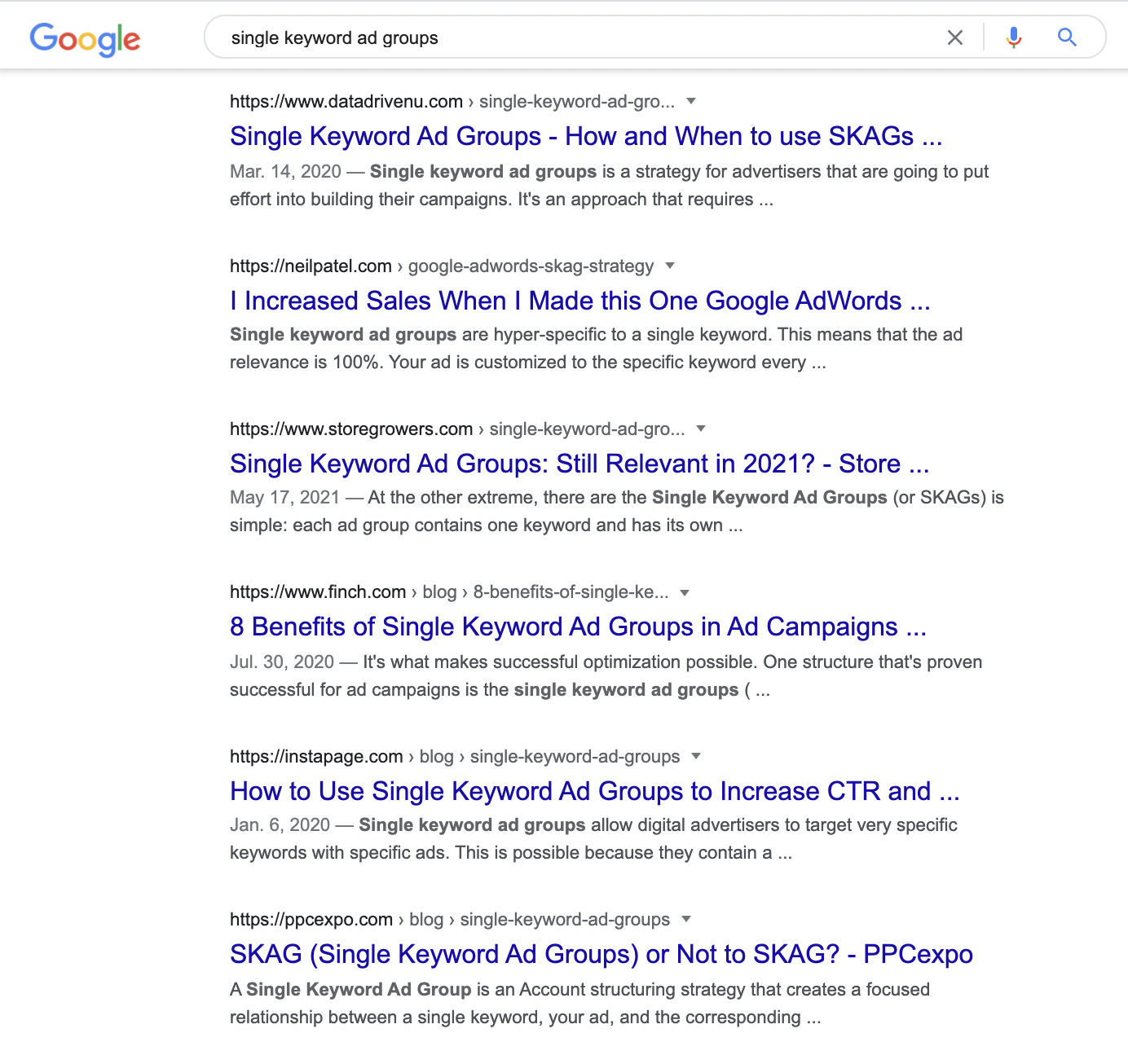The width and height of the screenshot is (1128, 1064).
Task: Click the 'Jul. 30, 2020' snippet date
Action: coord(282,662)
